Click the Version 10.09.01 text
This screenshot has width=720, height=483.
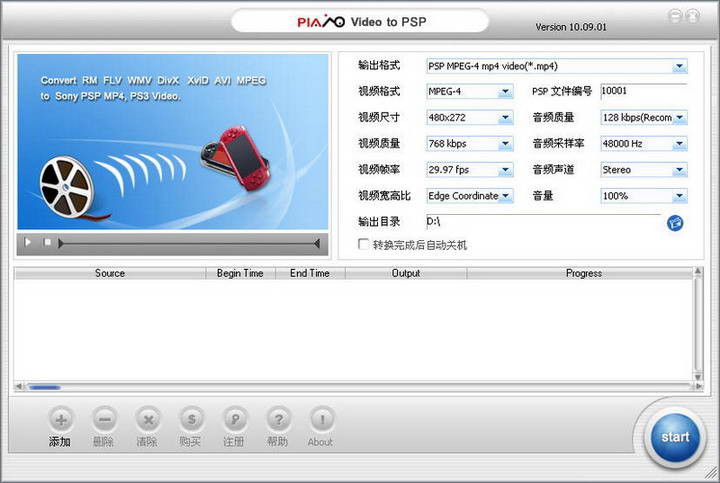571,27
